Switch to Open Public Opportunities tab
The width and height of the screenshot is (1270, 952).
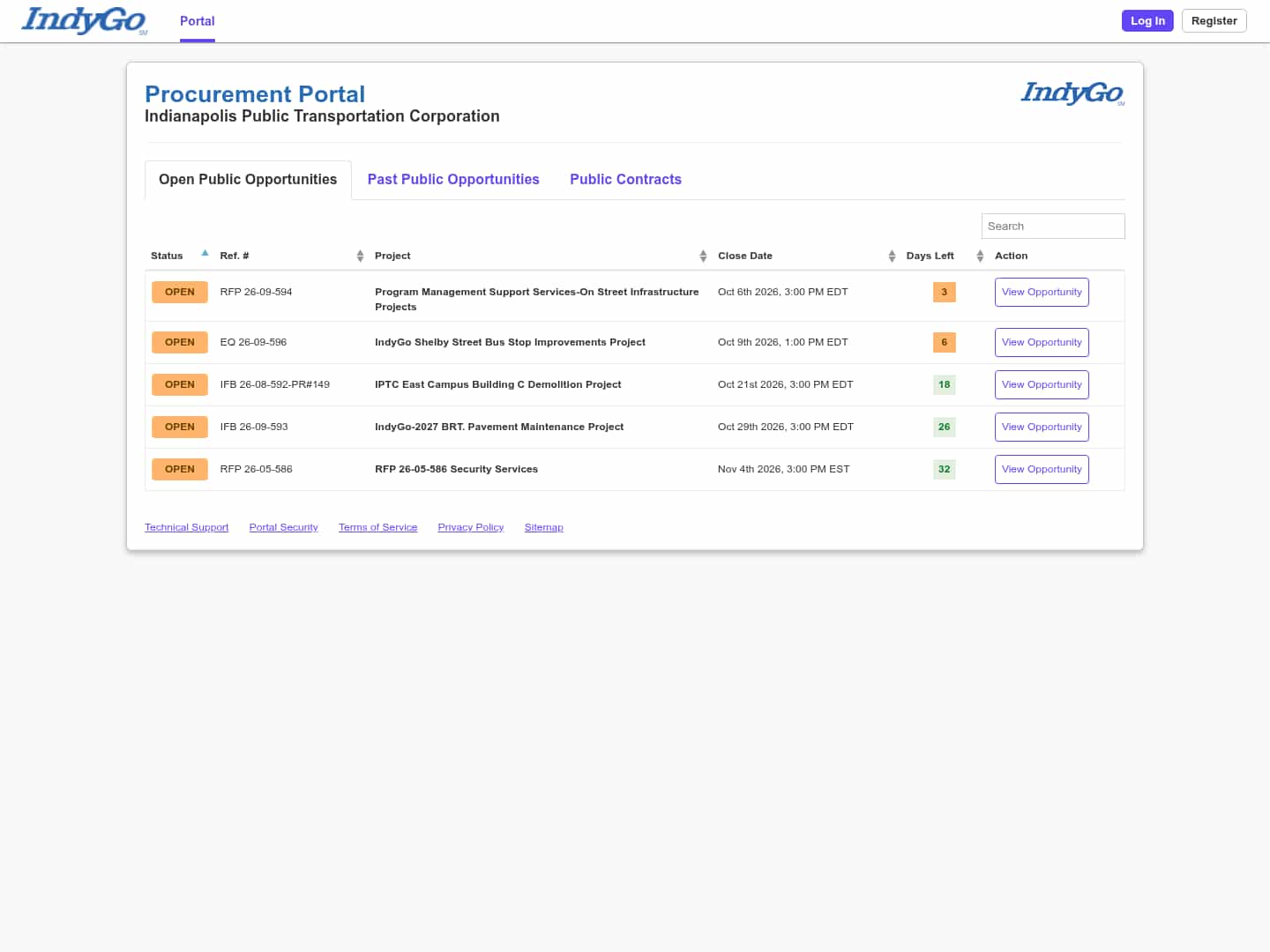(x=248, y=180)
